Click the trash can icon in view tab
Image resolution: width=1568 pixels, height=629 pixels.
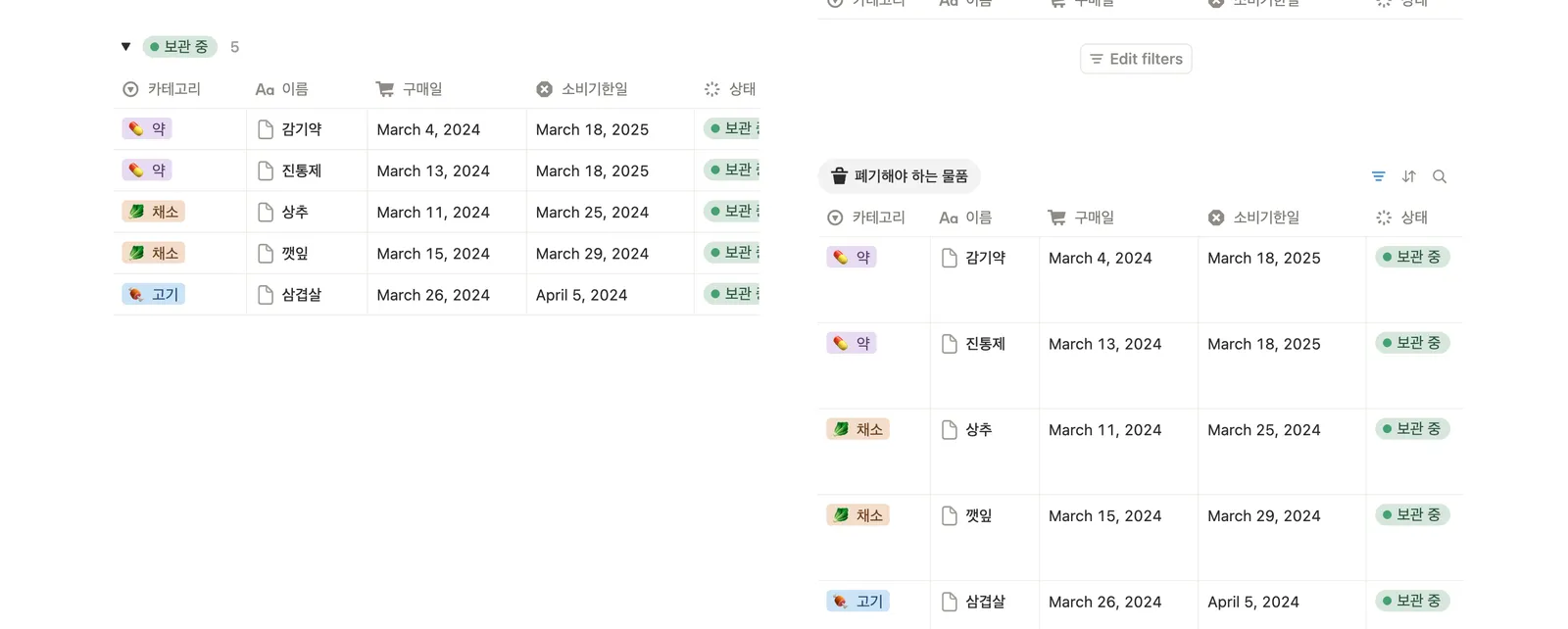pyautogui.click(x=839, y=176)
